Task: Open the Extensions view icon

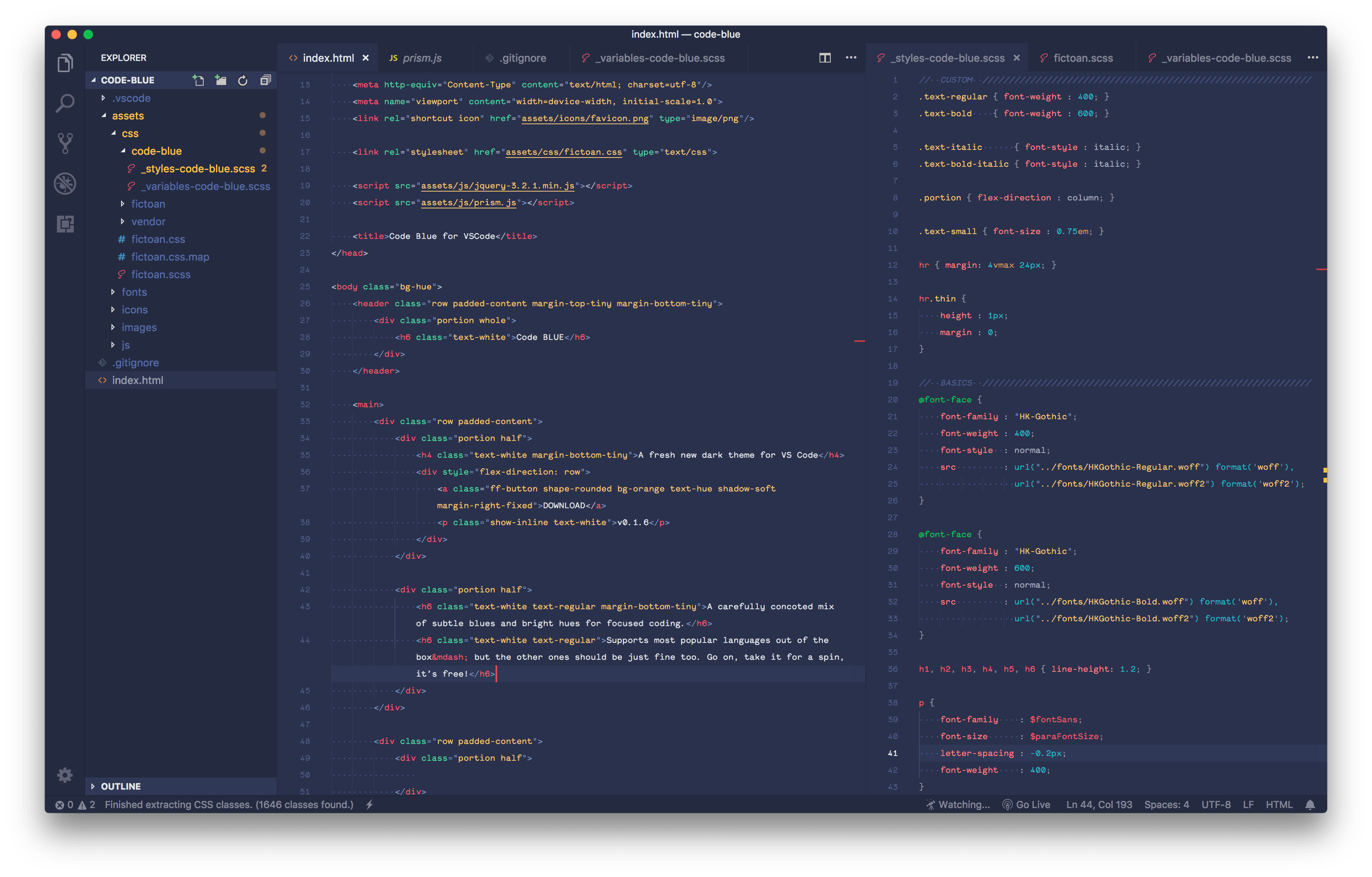Action: 65,224
